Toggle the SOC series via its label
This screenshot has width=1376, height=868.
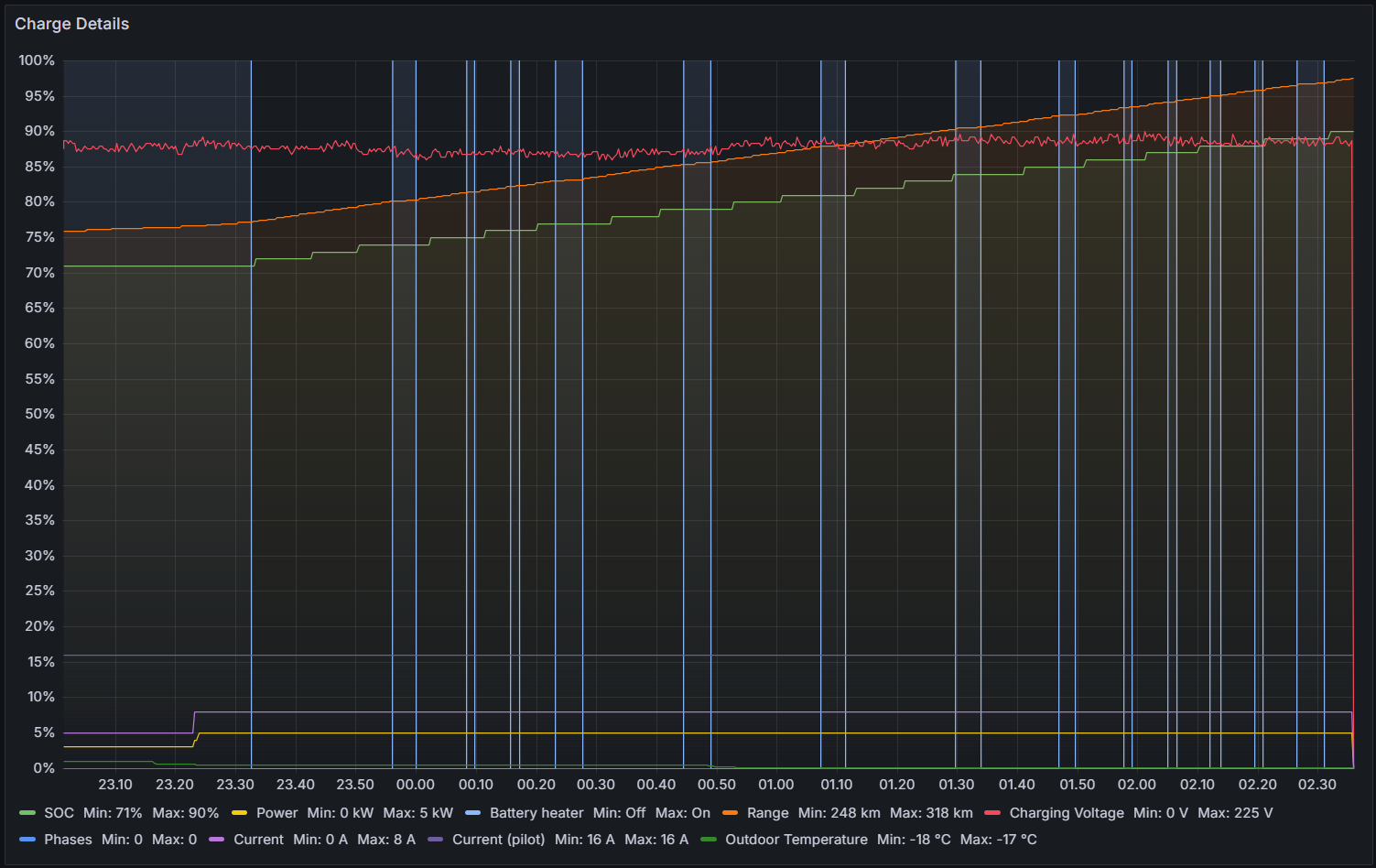pyautogui.click(x=59, y=813)
